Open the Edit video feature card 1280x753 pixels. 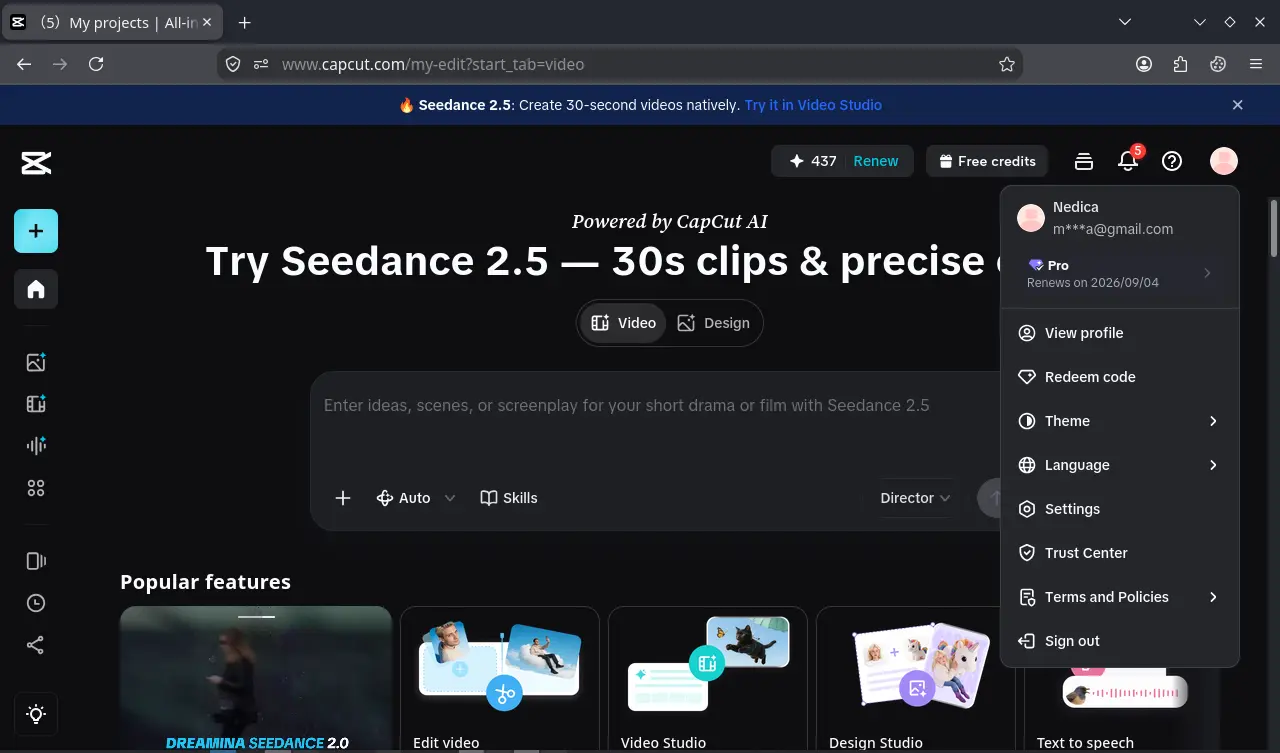coord(500,679)
